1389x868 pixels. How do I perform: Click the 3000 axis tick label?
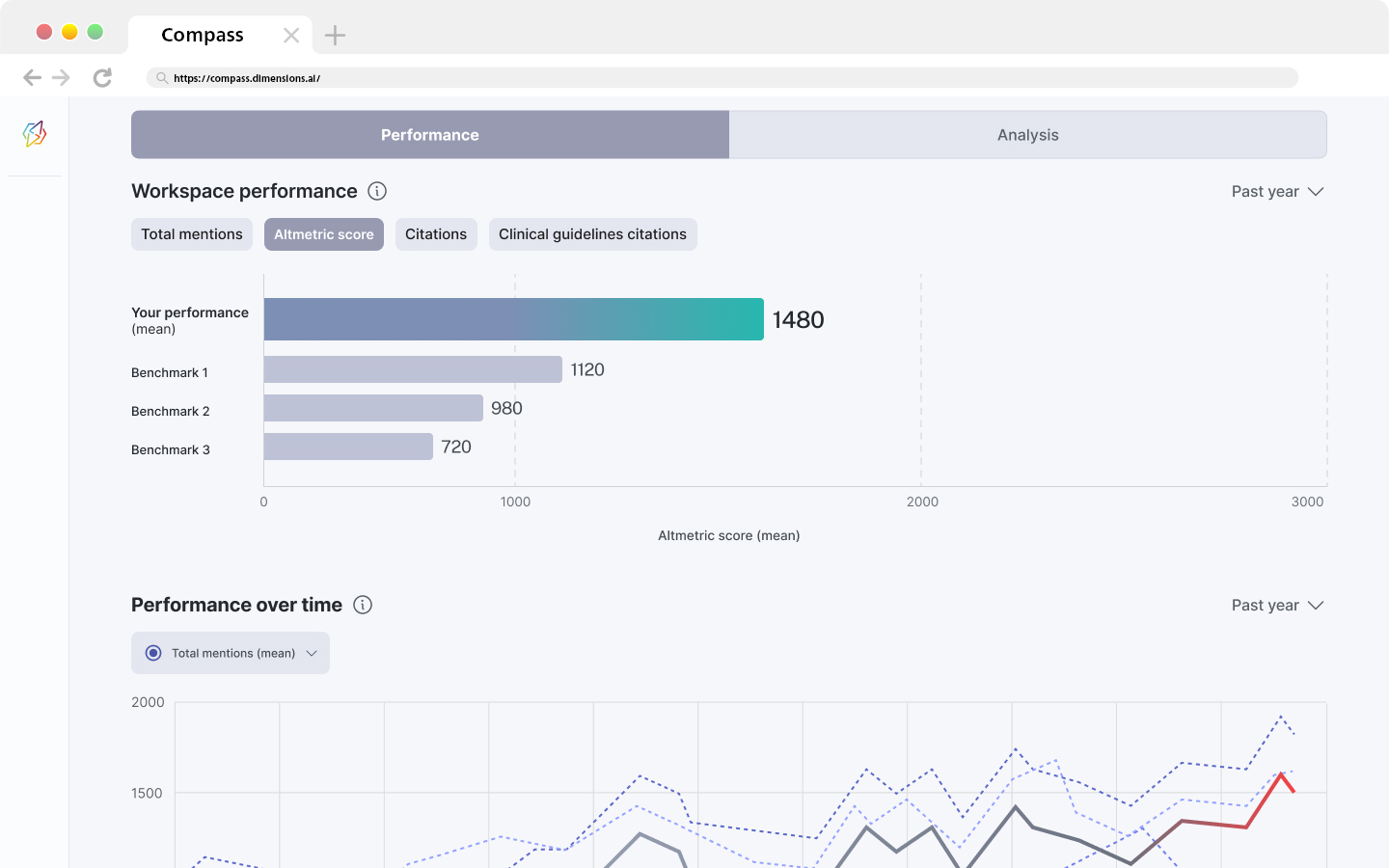1308,502
